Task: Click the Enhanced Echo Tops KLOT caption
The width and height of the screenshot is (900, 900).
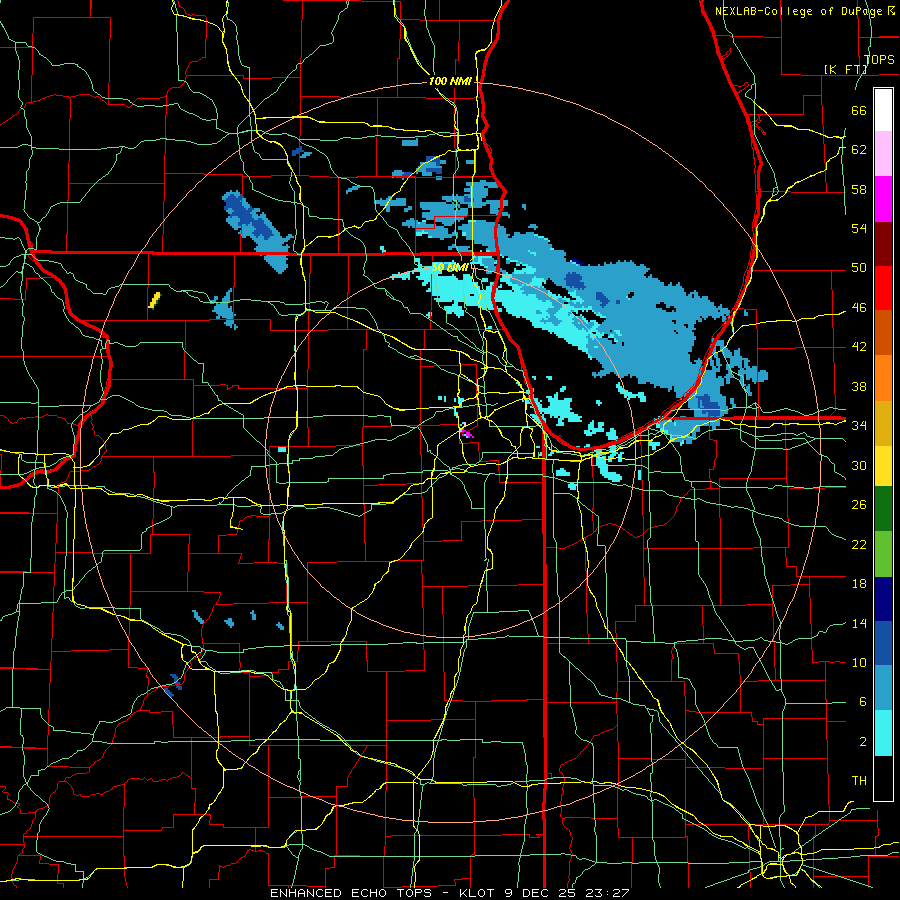Action: 450,893
